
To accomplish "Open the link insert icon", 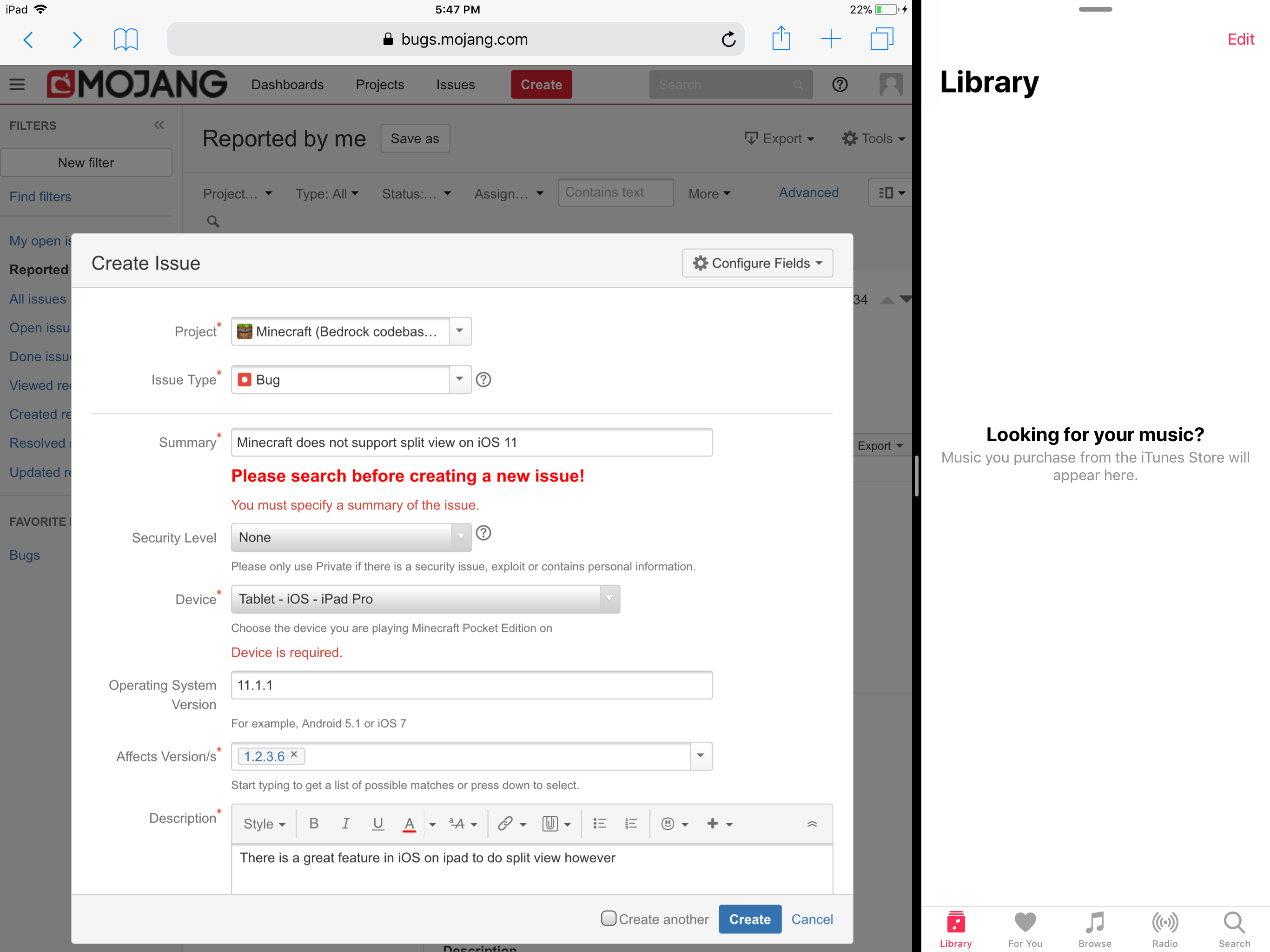I will 505,823.
